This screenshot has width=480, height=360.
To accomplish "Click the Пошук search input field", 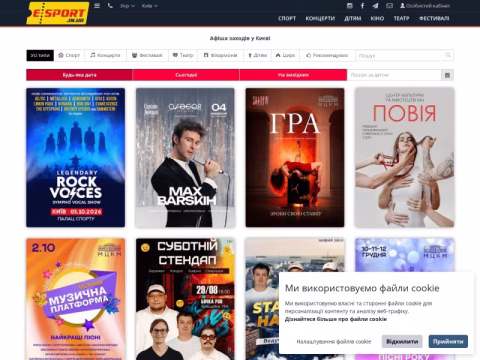I will 404,55.
